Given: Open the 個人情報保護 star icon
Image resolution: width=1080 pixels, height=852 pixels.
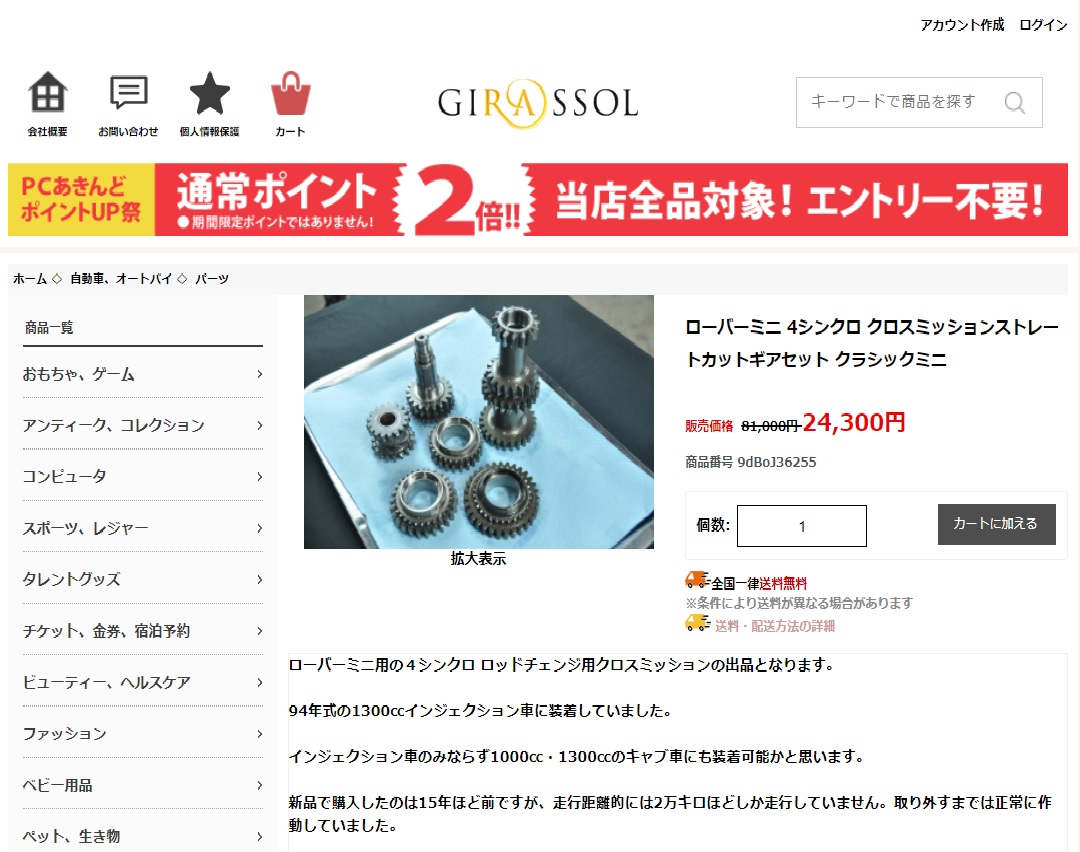Looking at the screenshot, I should [x=209, y=93].
